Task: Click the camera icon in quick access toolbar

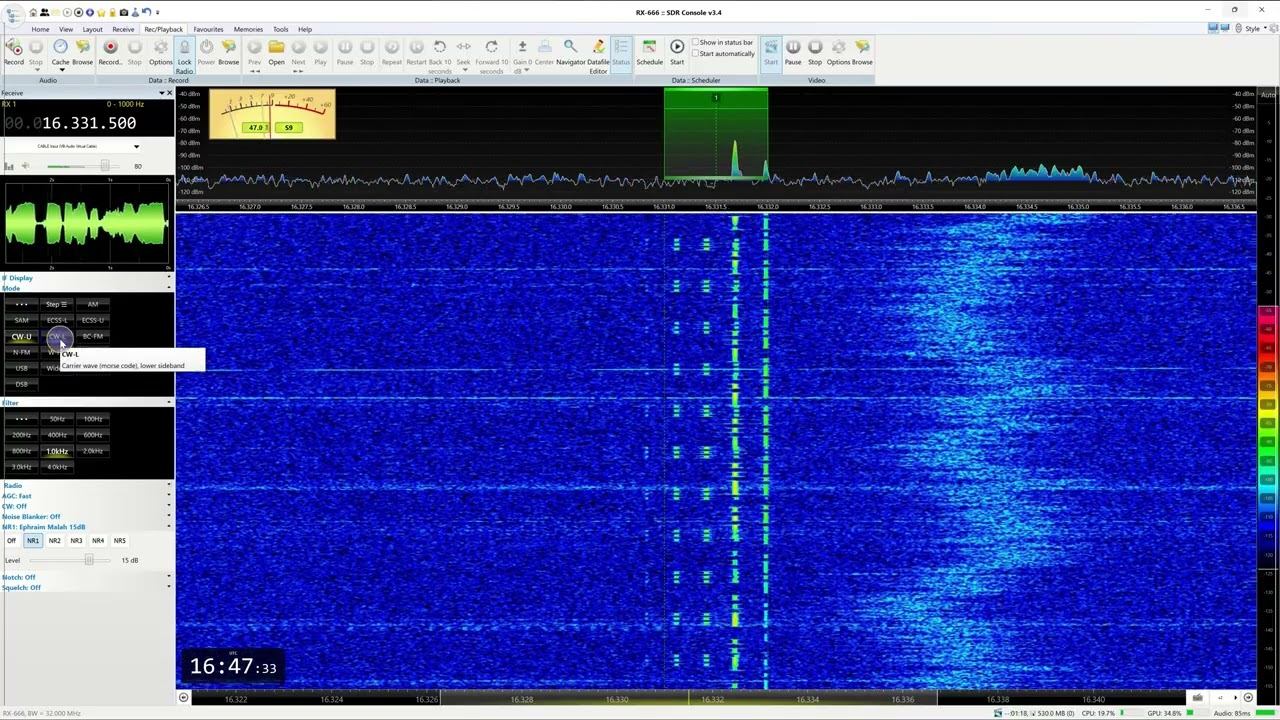Action: (x=124, y=12)
